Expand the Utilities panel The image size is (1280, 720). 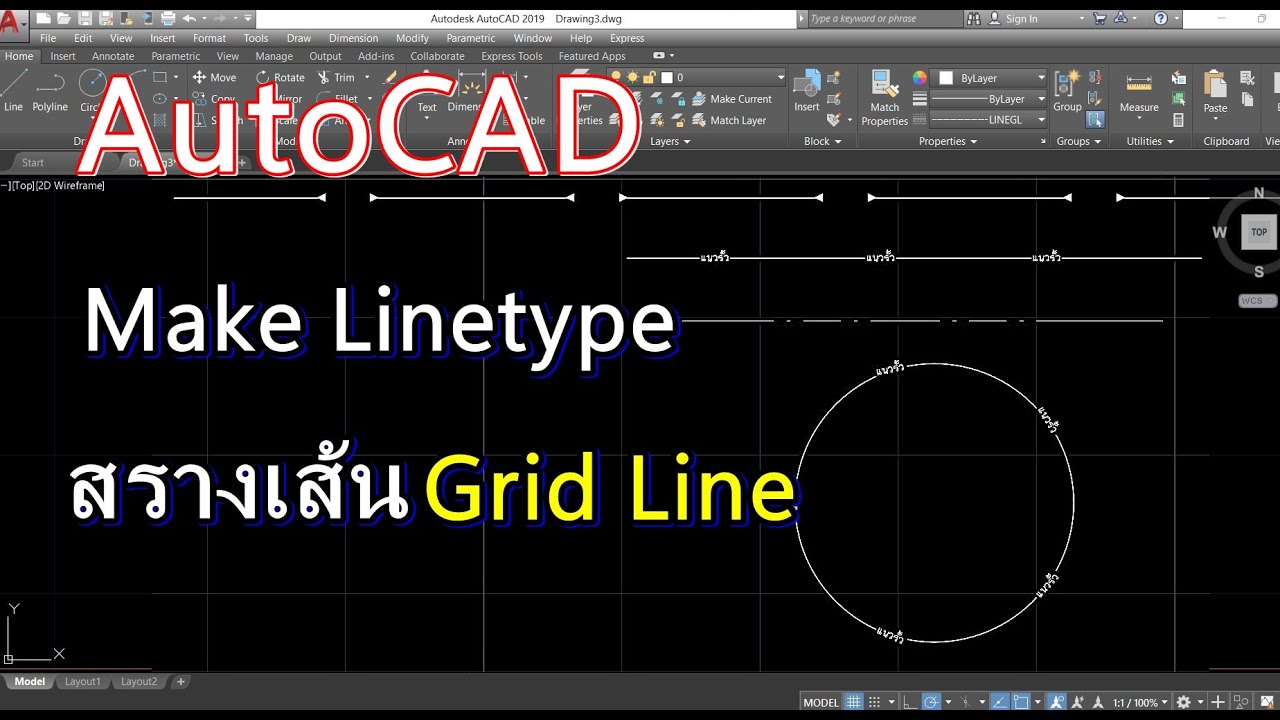pos(1150,141)
